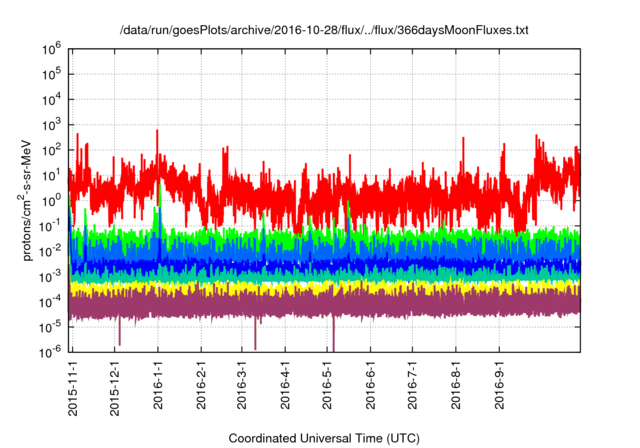Select the 2016-7-1 date tick label
The height and width of the screenshot is (448, 640).
pyautogui.click(x=412, y=386)
